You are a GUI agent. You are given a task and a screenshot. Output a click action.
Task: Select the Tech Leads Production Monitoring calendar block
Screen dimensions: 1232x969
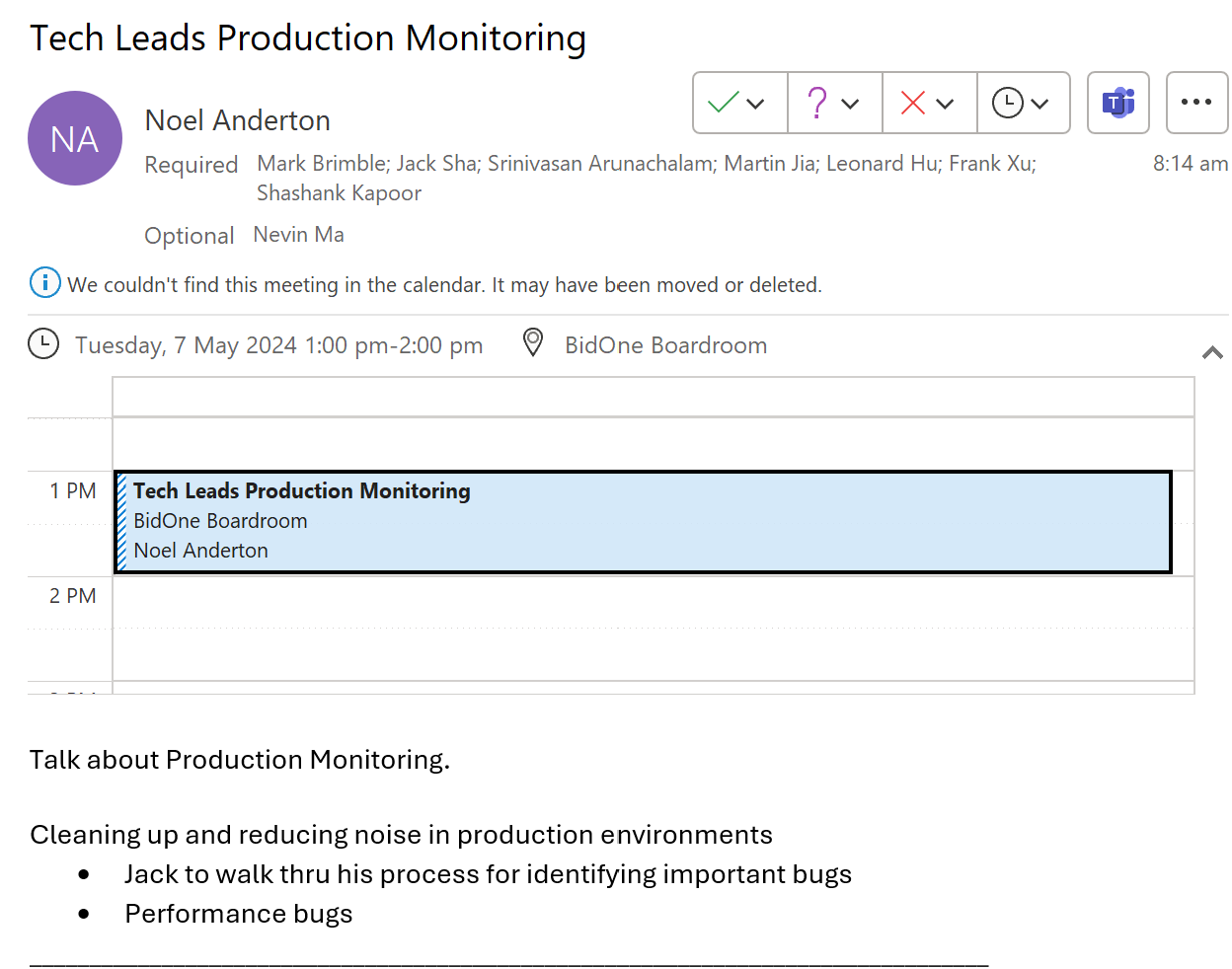point(643,522)
